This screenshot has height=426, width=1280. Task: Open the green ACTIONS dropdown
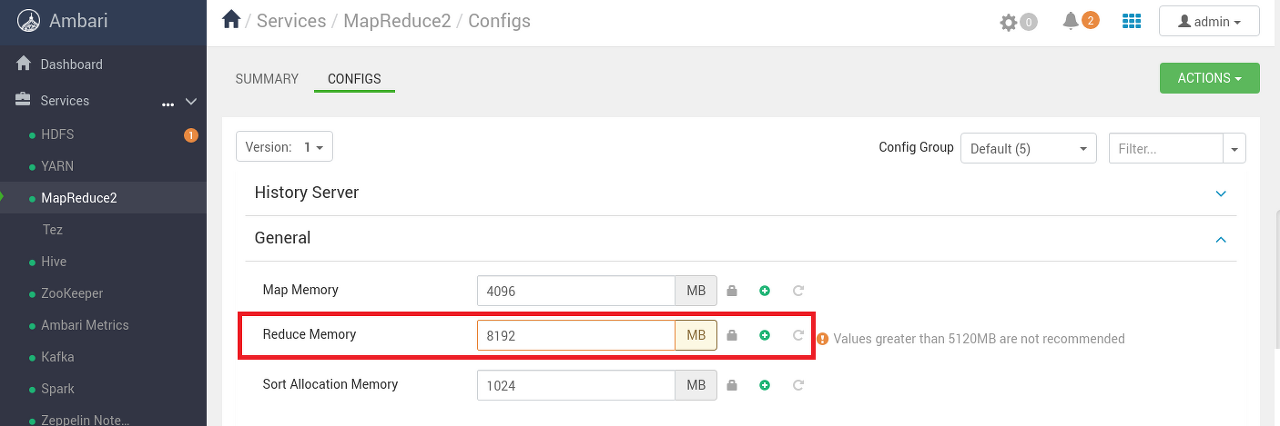[1209, 78]
